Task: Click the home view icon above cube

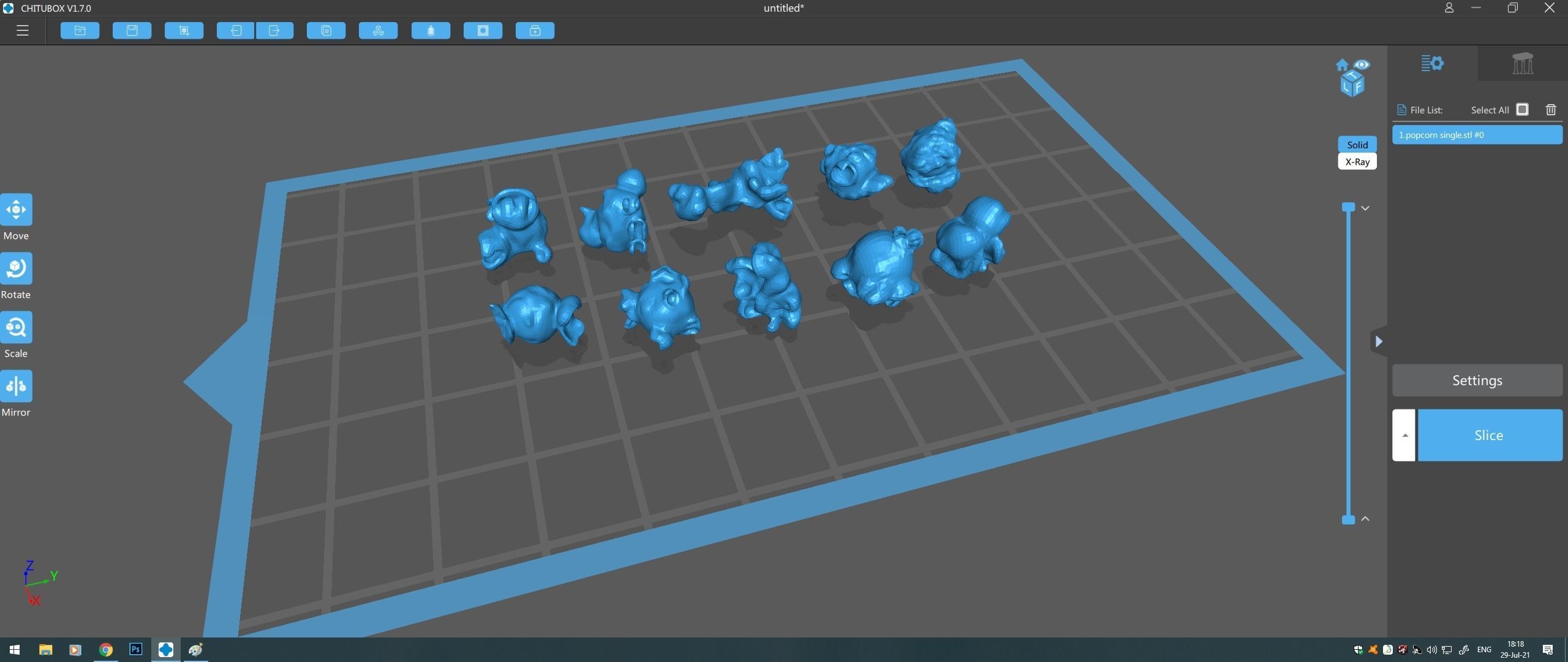Action: [x=1342, y=65]
